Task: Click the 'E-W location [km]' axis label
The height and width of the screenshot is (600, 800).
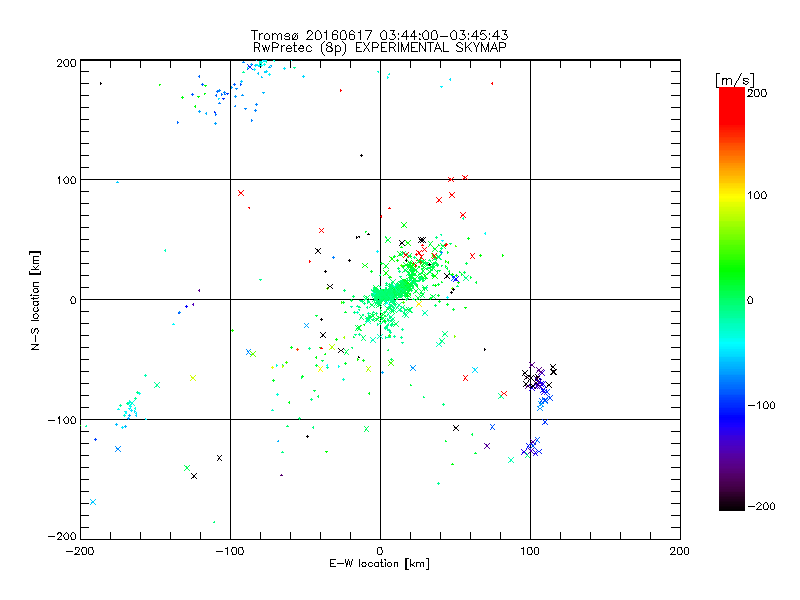Action: [379, 564]
